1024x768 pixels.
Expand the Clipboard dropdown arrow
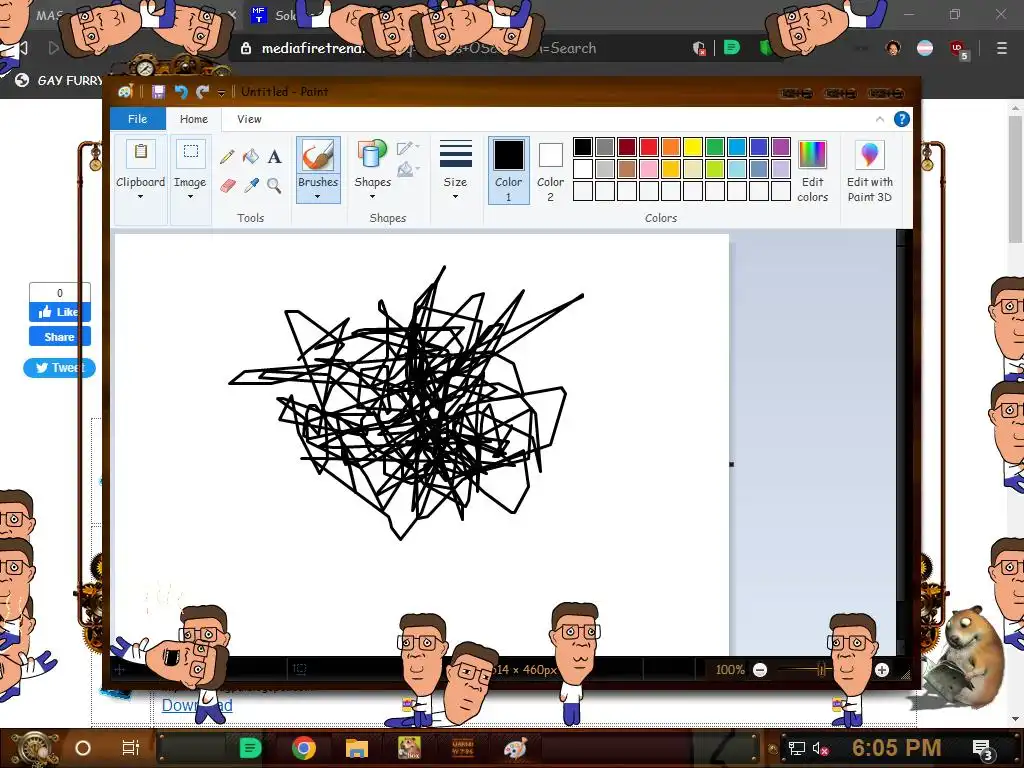tap(140, 197)
